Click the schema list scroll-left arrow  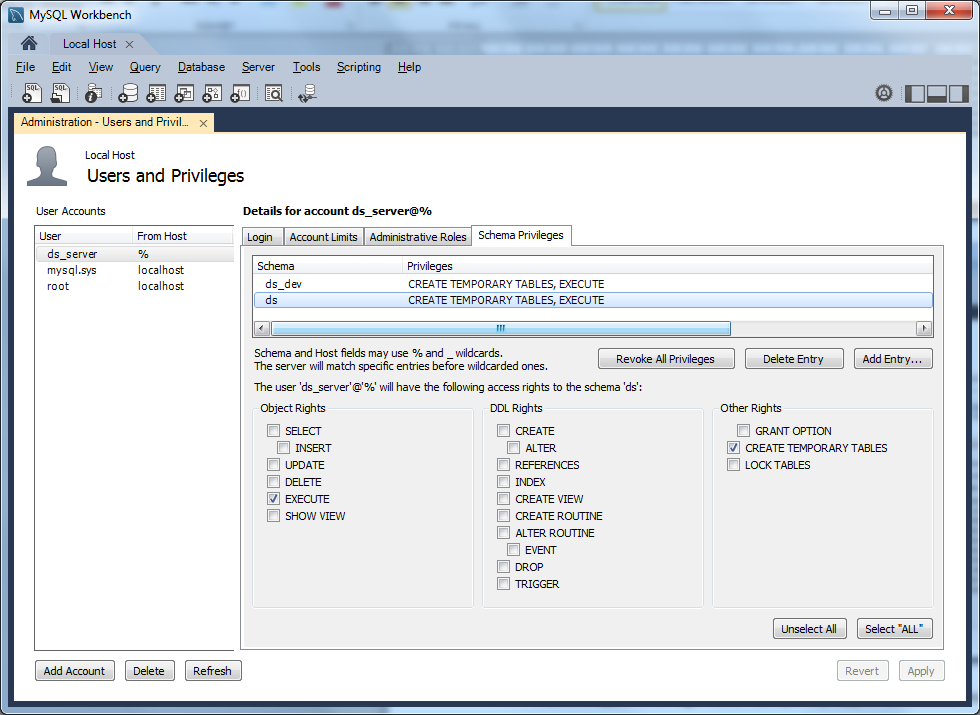click(262, 328)
